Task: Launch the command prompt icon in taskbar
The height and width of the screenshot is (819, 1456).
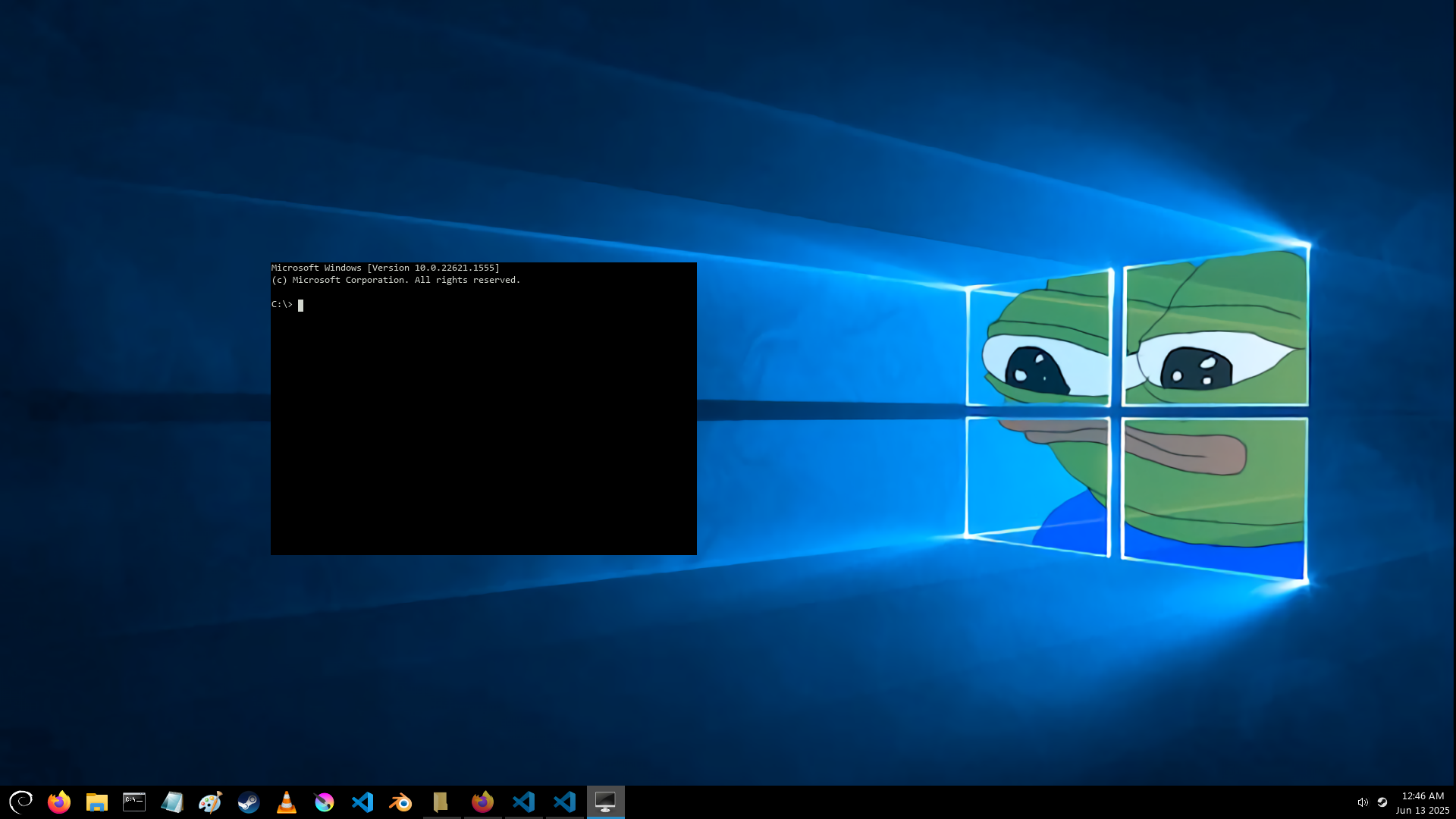Action: point(134,802)
